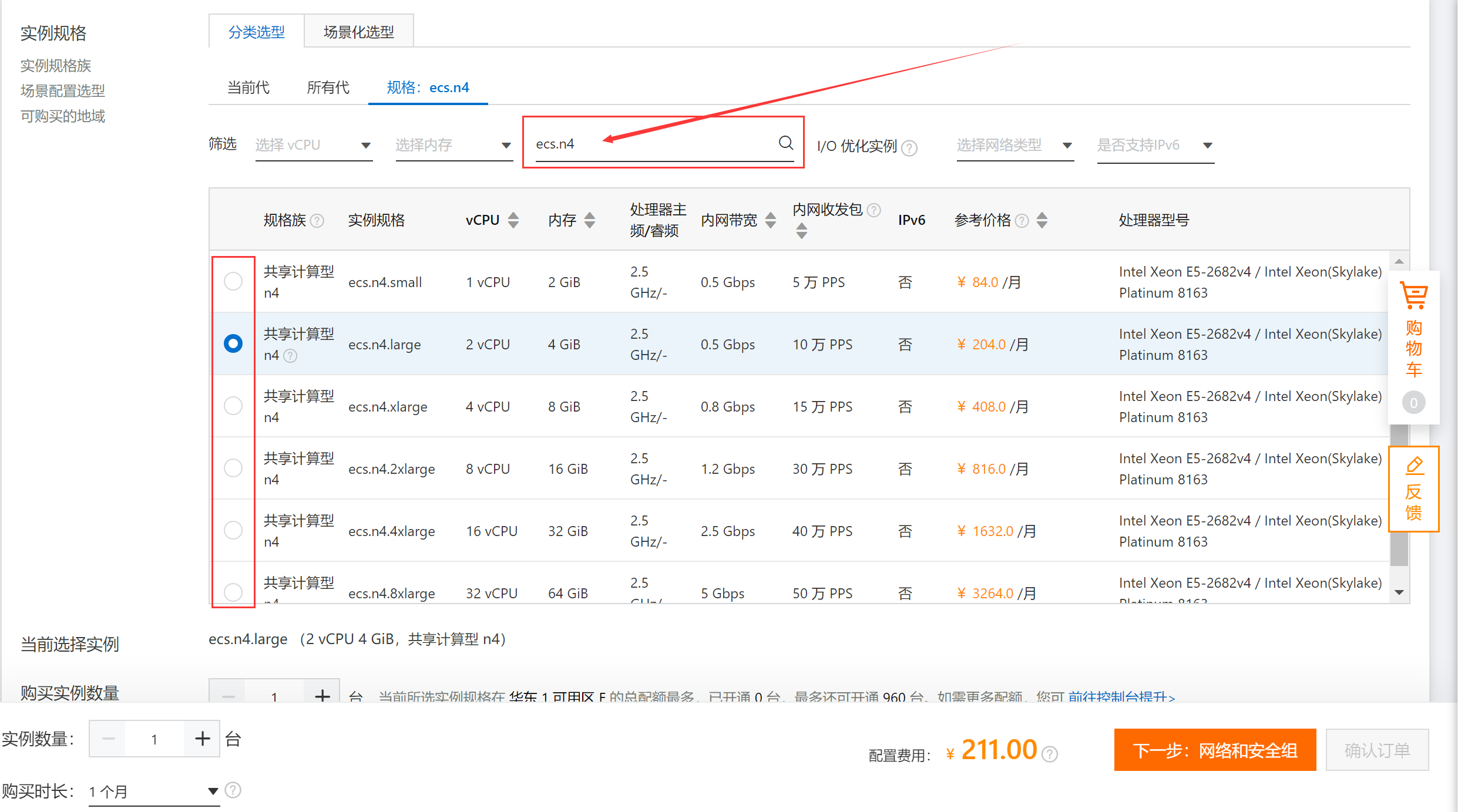Jump to 可购买的地域 section
This screenshot has width=1458, height=812.
tap(63, 116)
